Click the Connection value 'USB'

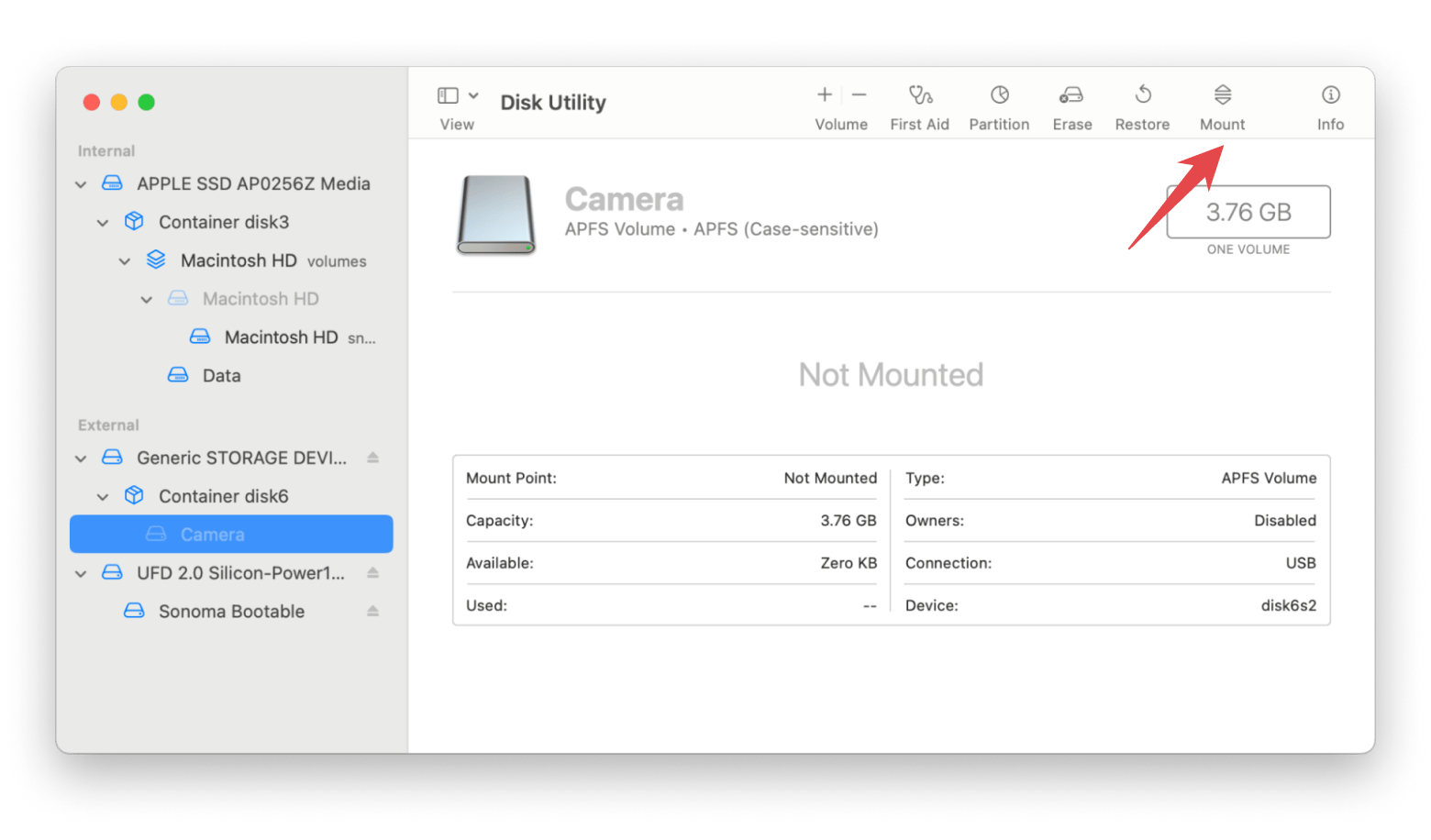click(x=1301, y=563)
